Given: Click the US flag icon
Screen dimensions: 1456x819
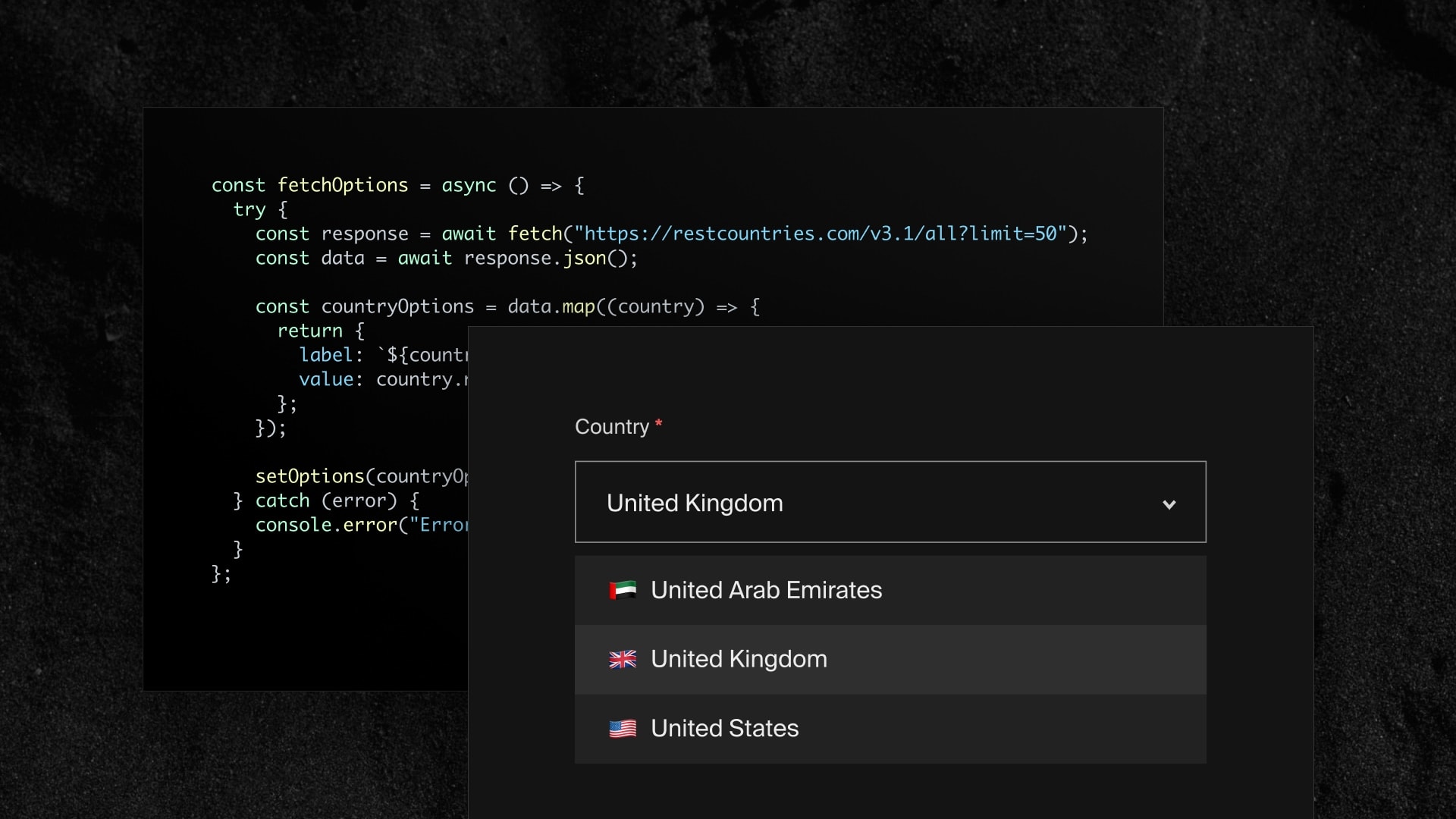Looking at the screenshot, I should pyautogui.click(x=623, y=729).
